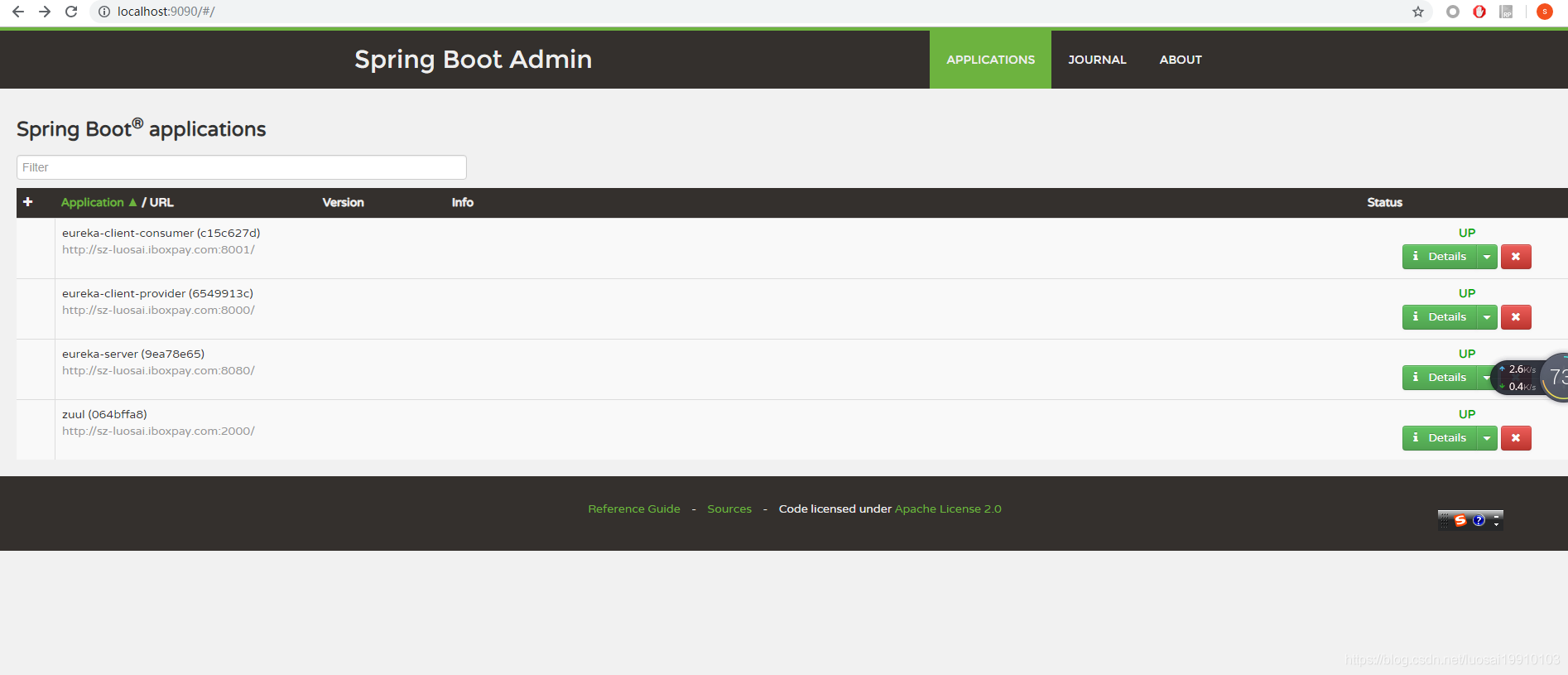Click the Info column header
The height and width of the screenshot is (675, 1568).
coord(462,202)
